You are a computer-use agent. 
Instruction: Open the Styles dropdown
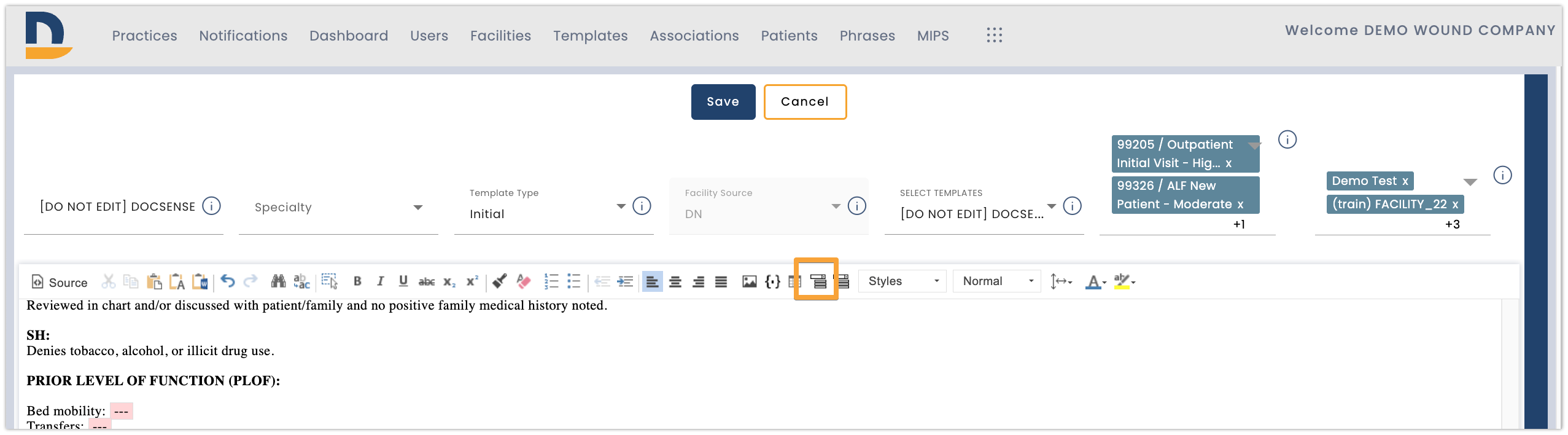tap(902, 281)
